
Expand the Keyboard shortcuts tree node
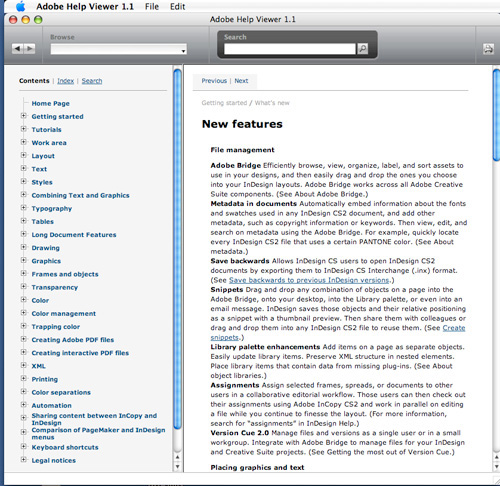[23, 446]
